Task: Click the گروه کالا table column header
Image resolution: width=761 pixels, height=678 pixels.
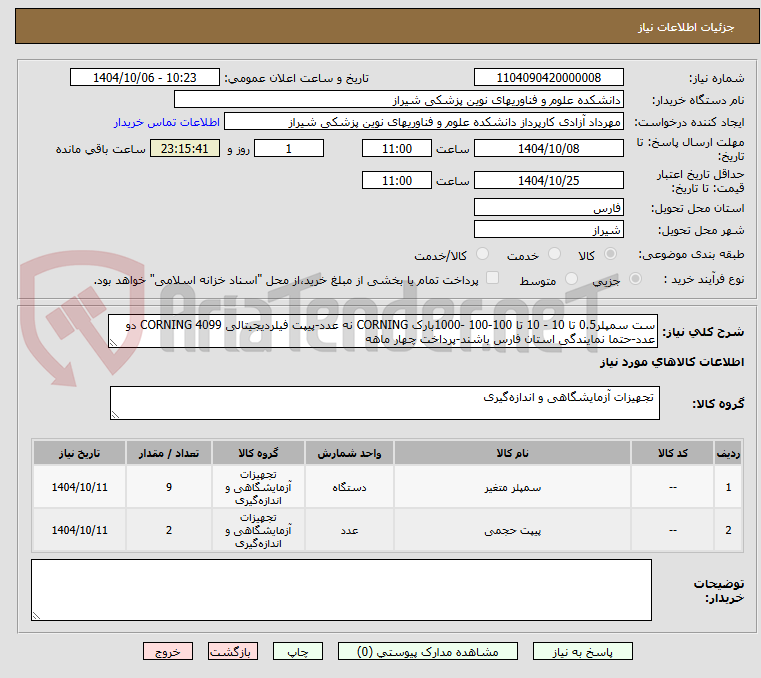Action: (258, 453)
